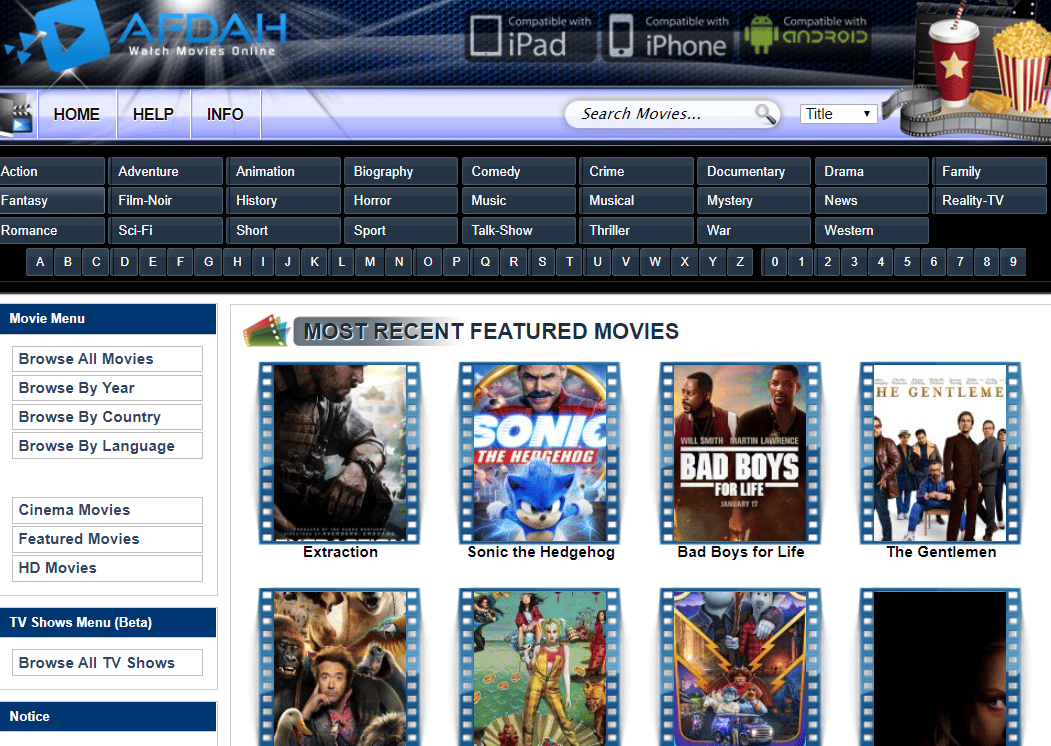Open the Harley Quinn movie poster

(540, 668)
